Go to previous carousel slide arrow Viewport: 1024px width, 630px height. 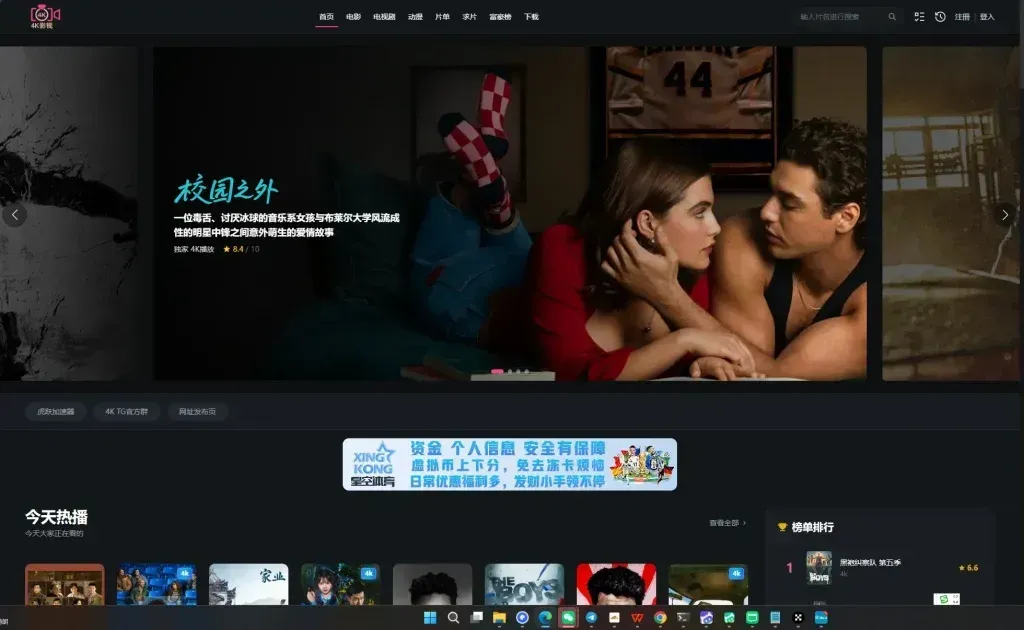pos(14,215)
